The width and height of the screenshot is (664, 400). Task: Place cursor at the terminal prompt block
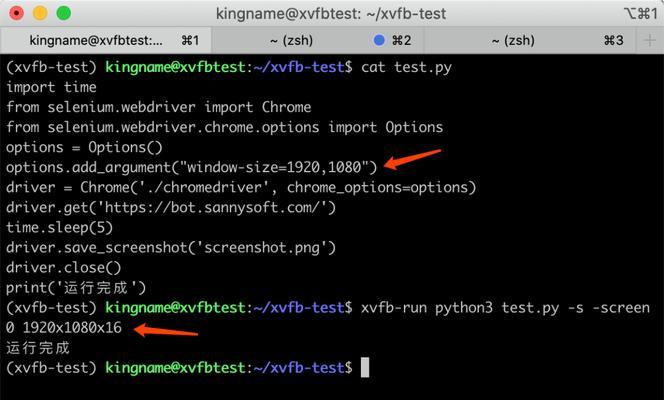point(365,367)
